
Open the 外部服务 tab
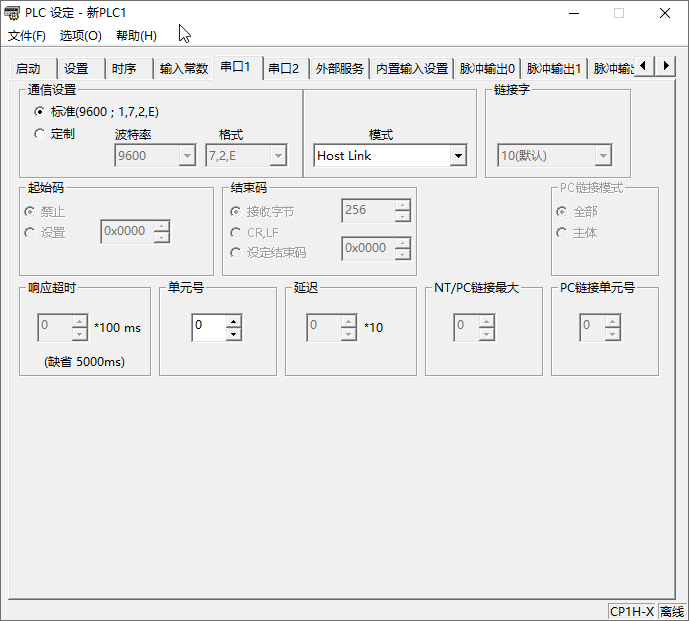point(340,69)
